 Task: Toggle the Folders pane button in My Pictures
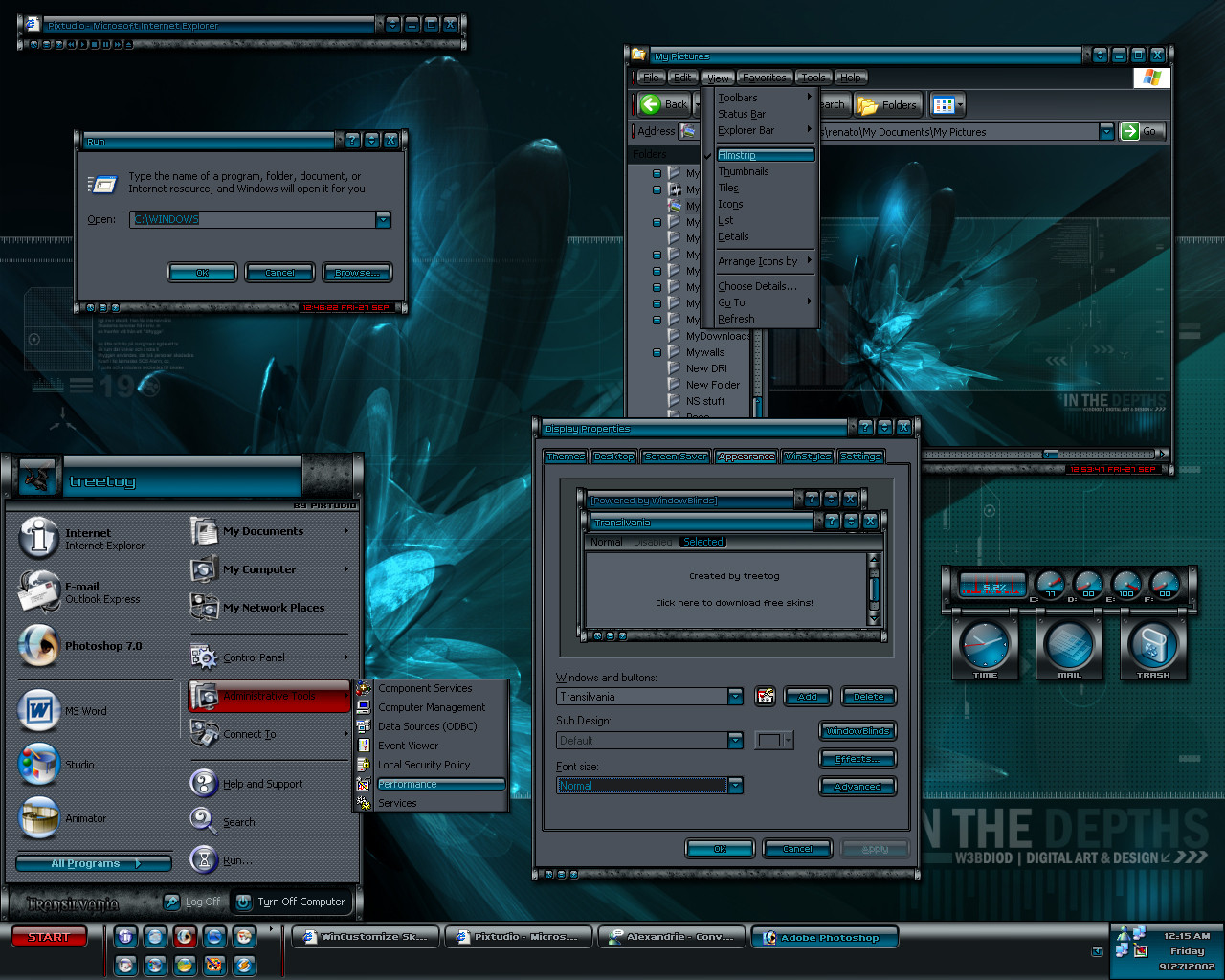pos(888,105)
